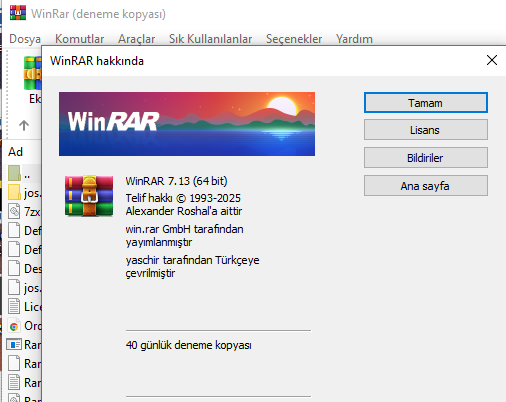Select the 7zx file icon

pyautogui.click(x=14, y=211)
